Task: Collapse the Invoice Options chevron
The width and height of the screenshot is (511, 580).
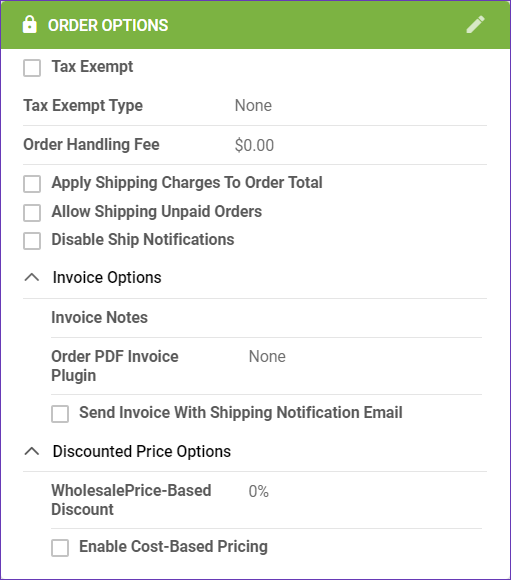Action: tap(32, 277)
